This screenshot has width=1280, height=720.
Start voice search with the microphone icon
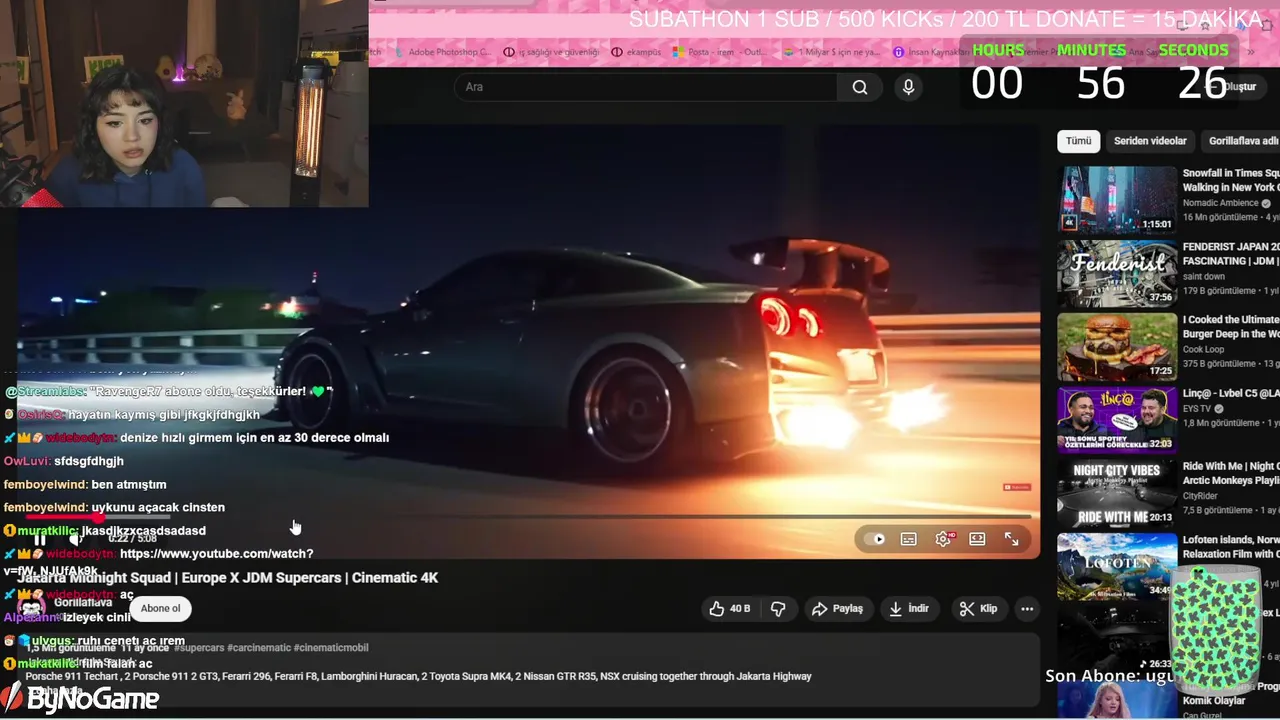908,87
